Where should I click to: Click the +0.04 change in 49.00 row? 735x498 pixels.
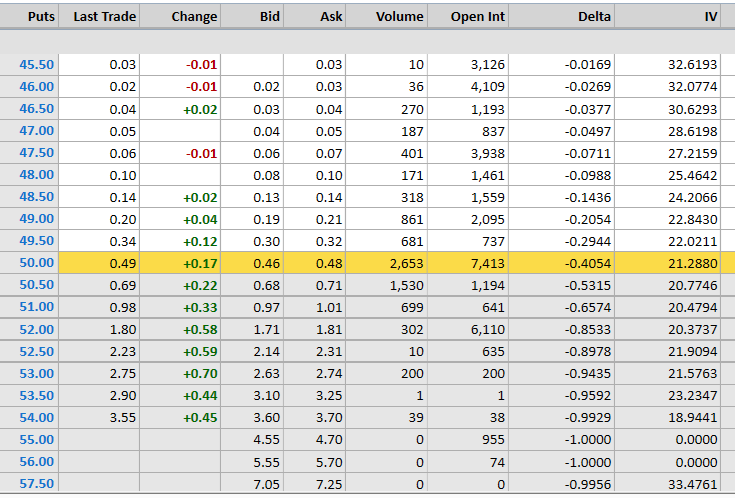[200, 219]
